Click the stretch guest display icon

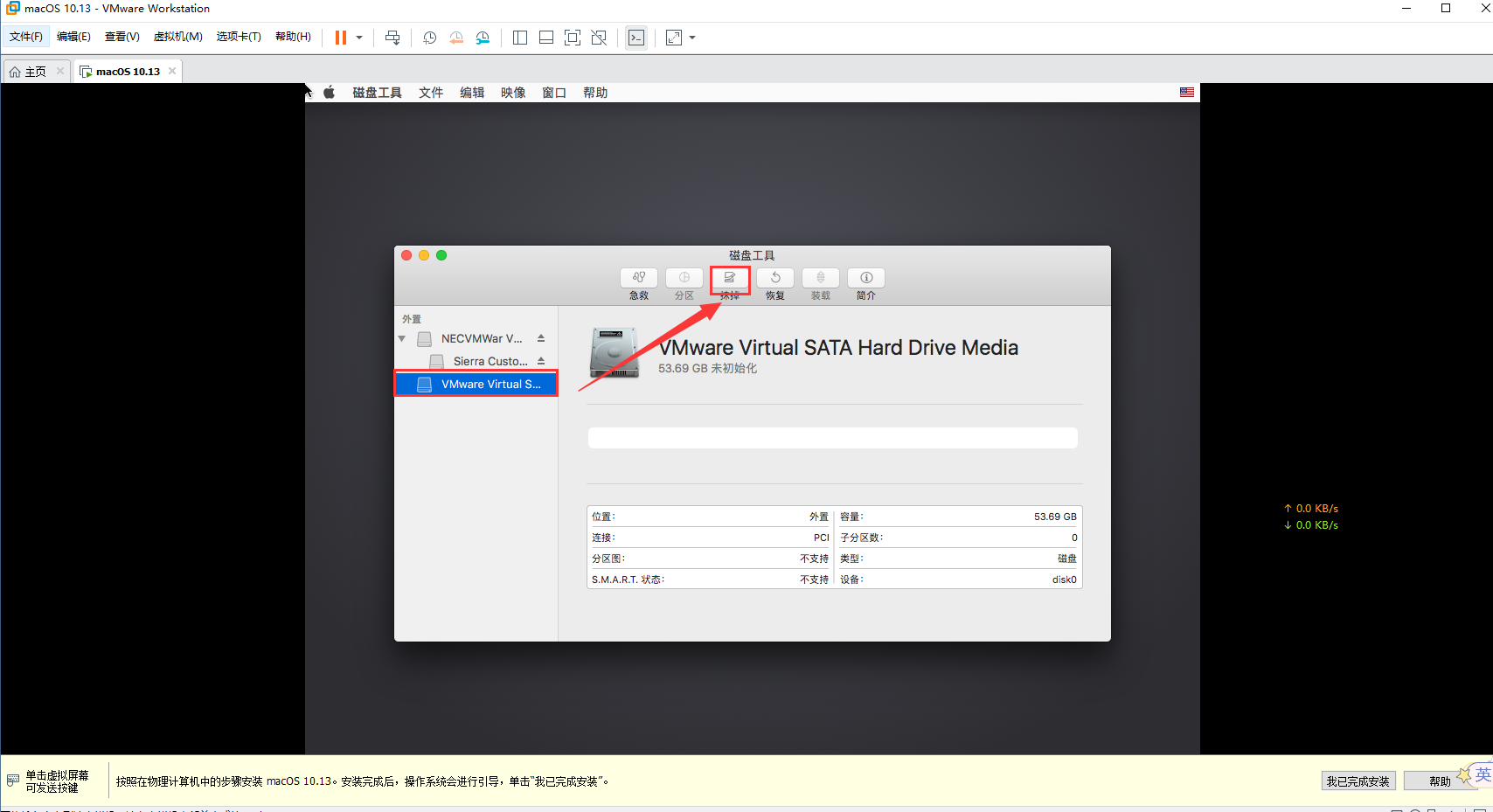pos(674,38)
